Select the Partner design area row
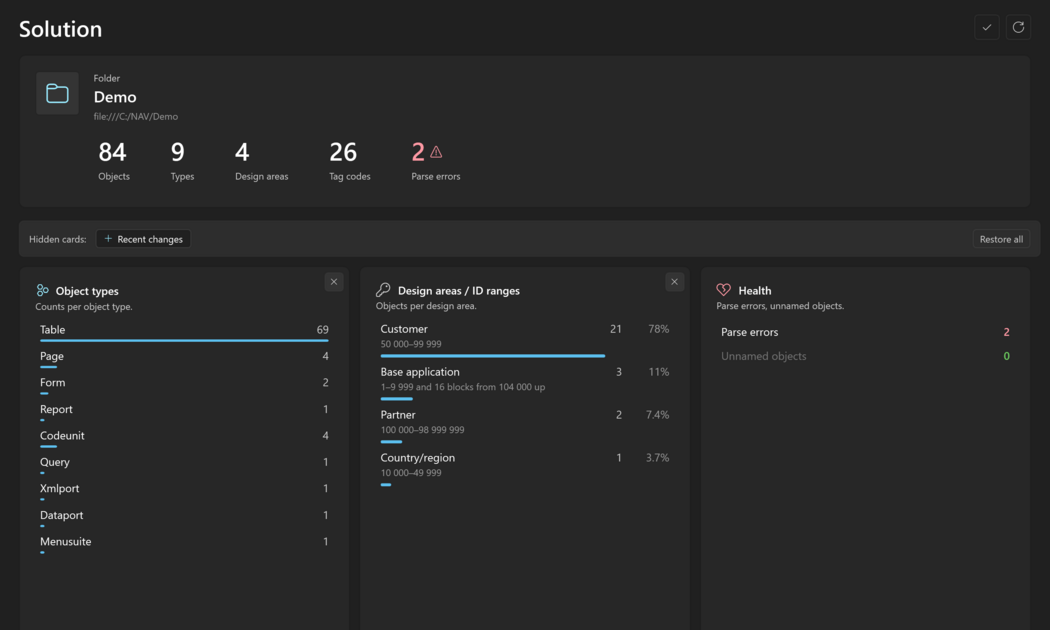This screenshot has width=1050, height=630. 525,426
